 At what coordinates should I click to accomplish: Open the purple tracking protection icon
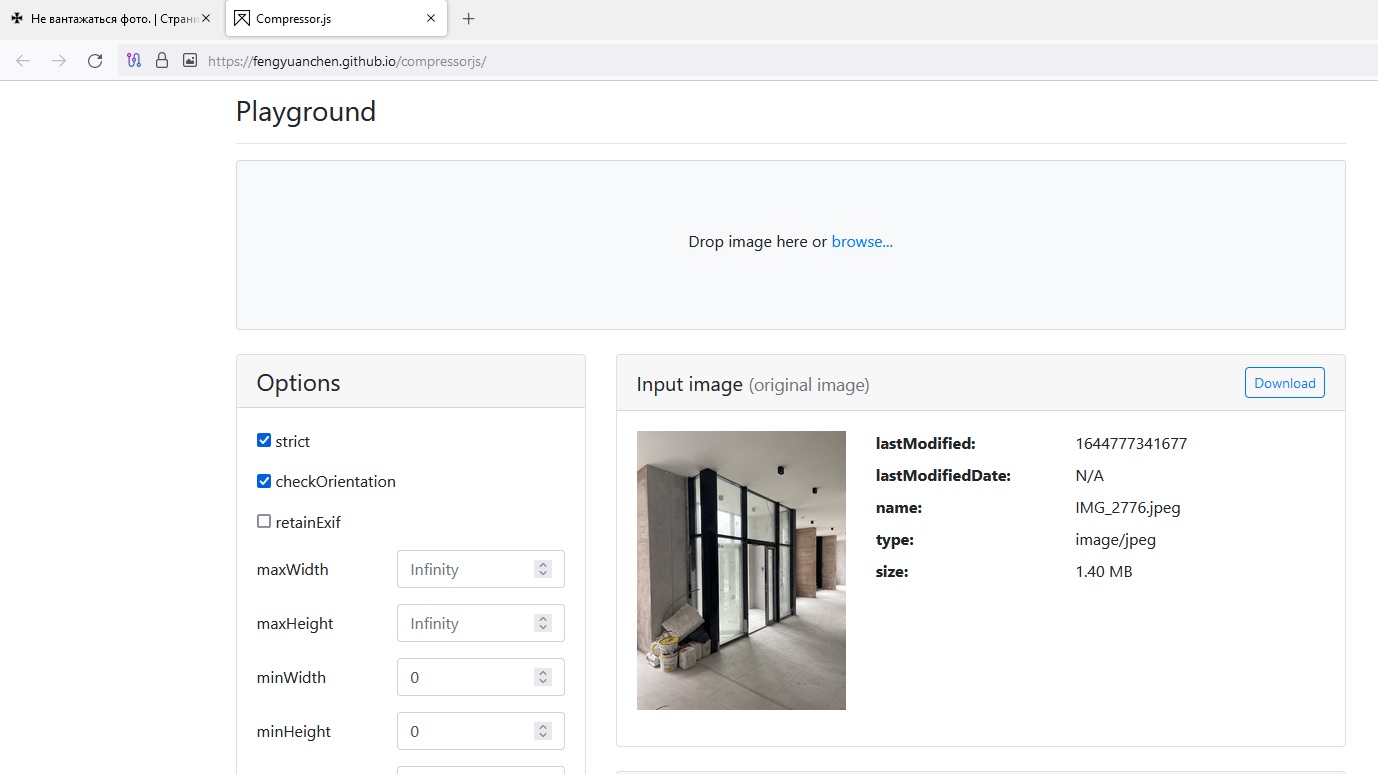point(134,61)
